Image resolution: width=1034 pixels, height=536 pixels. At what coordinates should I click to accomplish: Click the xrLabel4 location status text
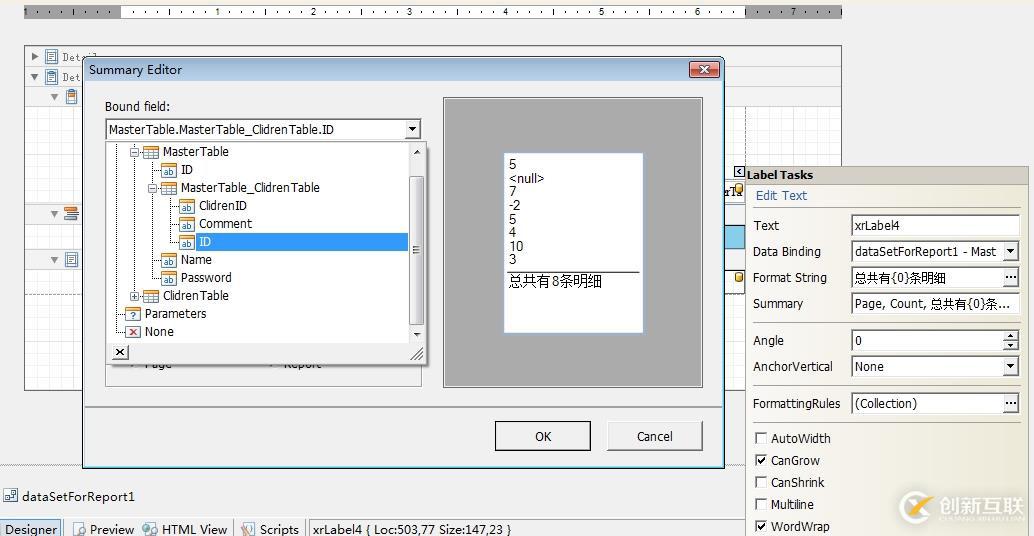(411, 529)
